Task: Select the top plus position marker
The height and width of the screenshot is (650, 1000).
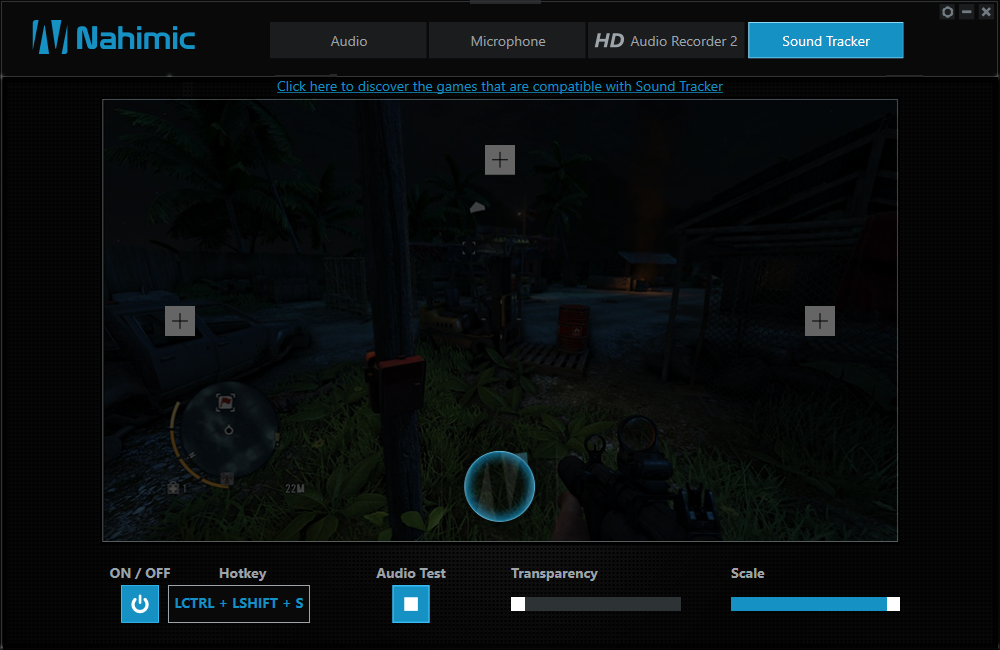Action: pos(500,160)
